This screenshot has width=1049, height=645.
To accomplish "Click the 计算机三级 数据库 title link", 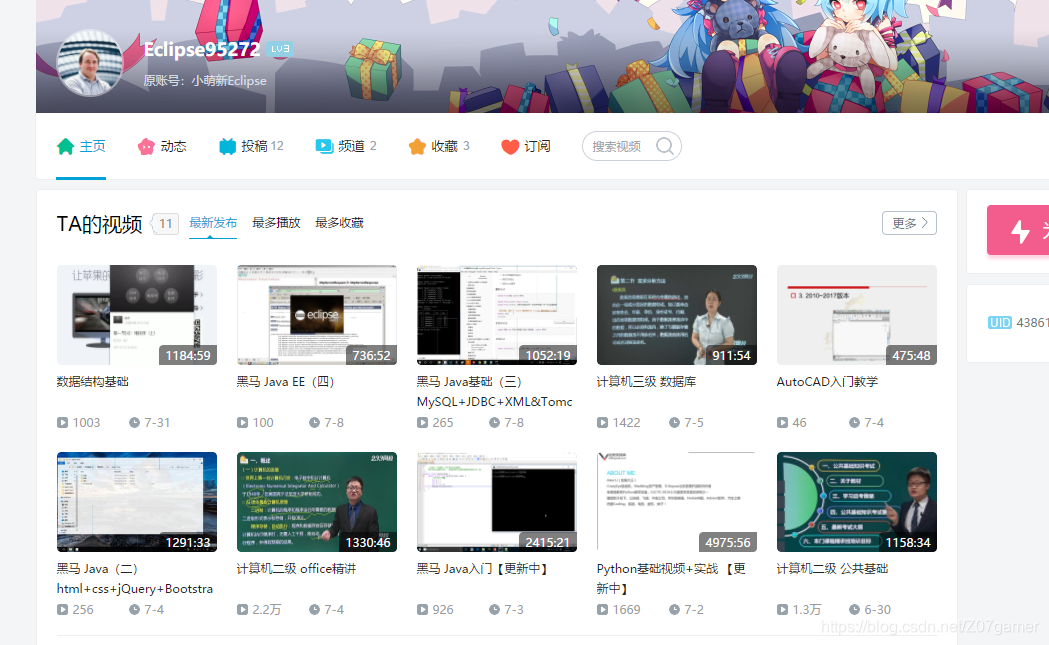I will (x=646, y=381).
